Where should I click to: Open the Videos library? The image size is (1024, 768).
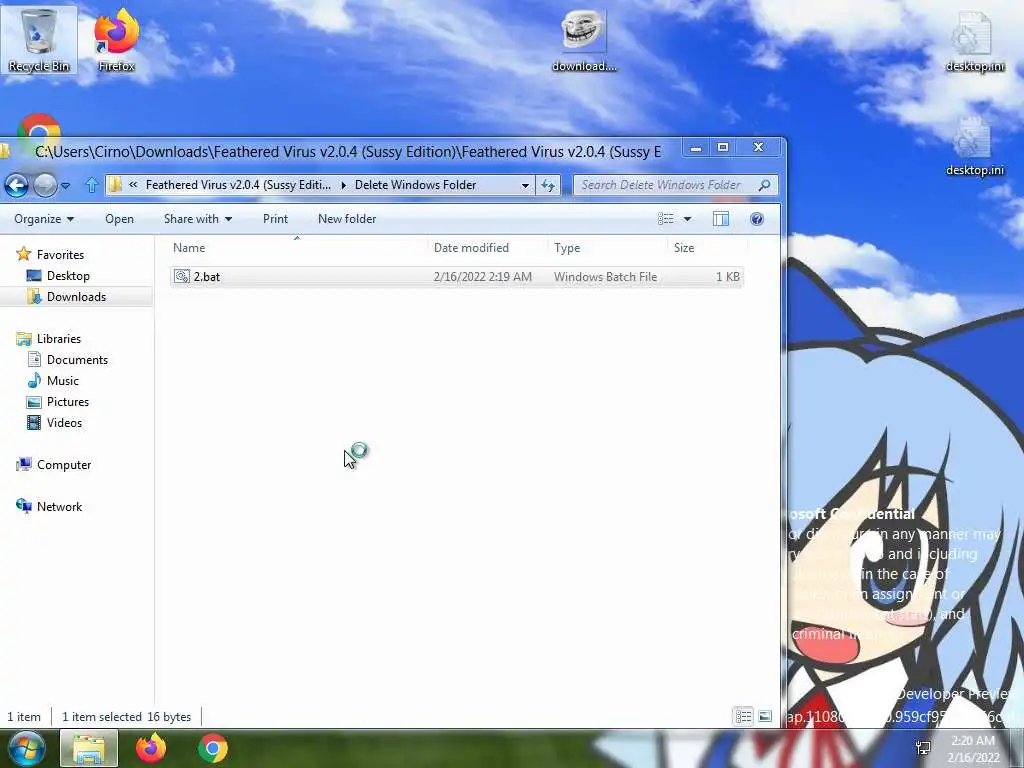click(64, 423)
